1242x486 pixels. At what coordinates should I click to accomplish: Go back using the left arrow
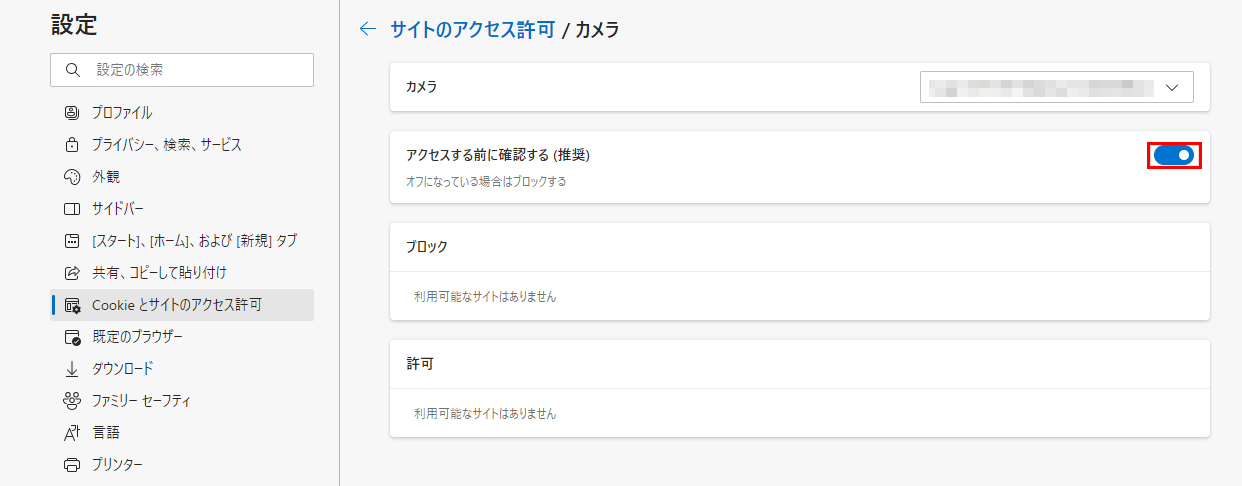coord(368,29)
